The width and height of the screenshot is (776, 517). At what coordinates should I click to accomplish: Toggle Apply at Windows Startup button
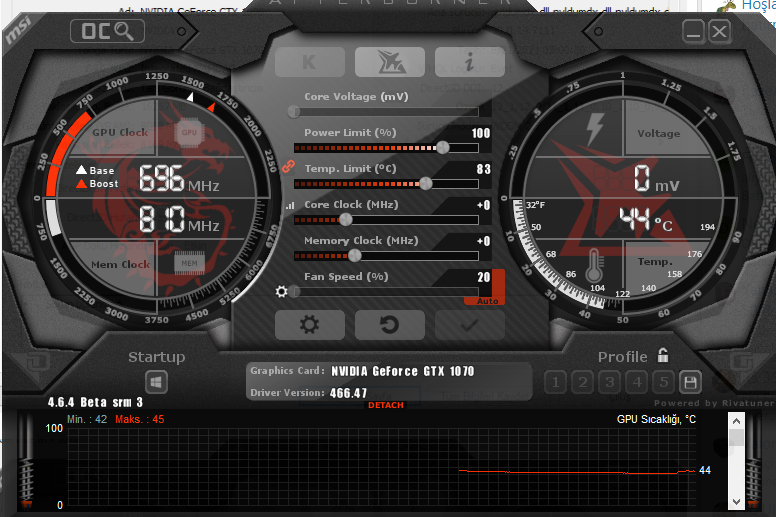point(156,382)
